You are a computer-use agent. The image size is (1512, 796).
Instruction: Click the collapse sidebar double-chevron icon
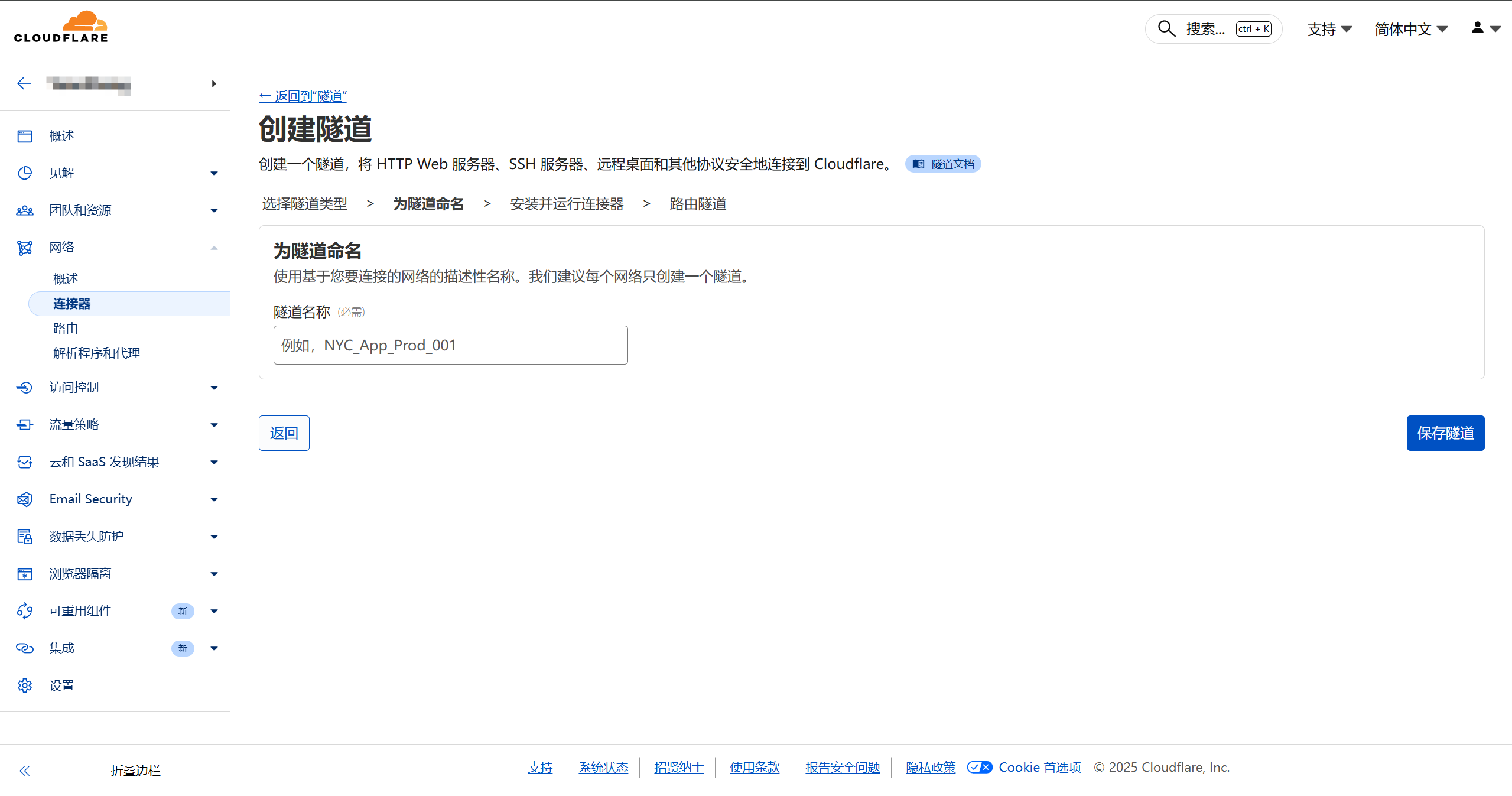pos(24,771)
